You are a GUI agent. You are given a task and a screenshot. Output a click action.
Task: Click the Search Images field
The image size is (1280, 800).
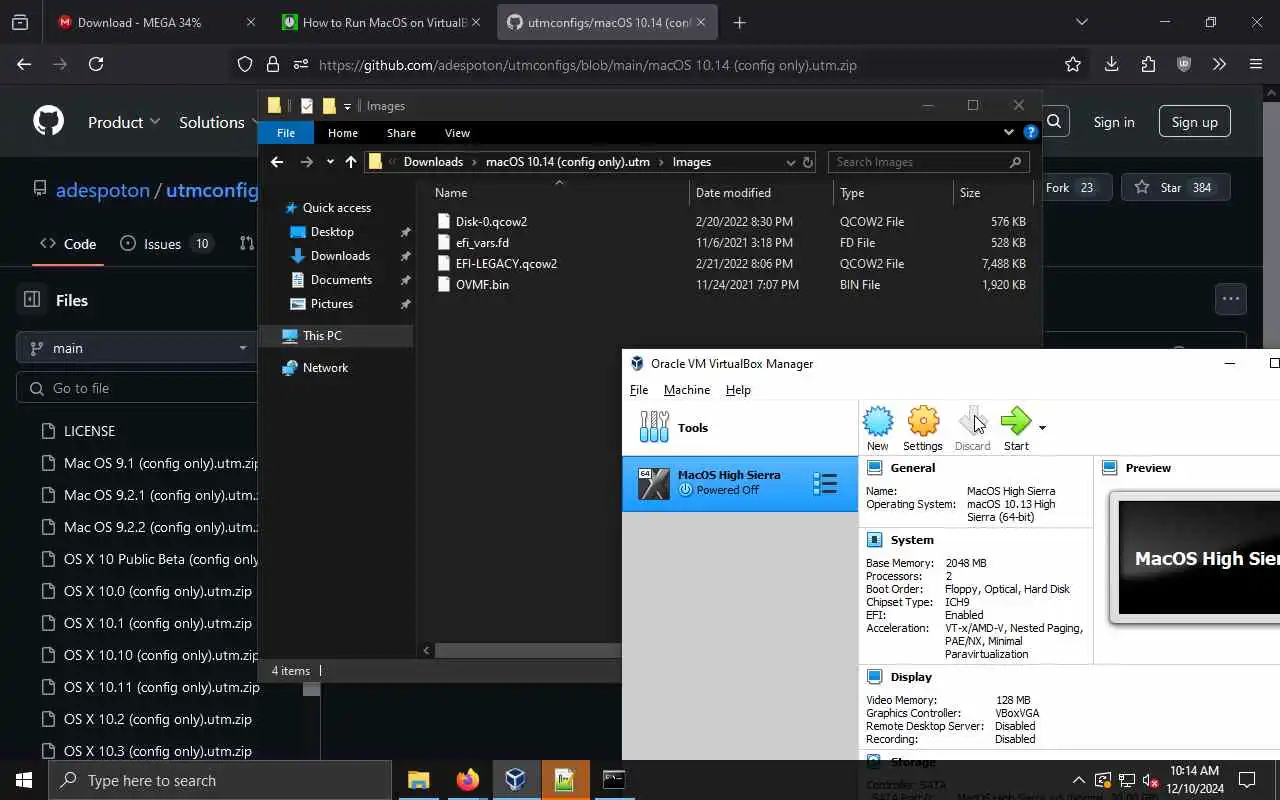pyautogui.click(x=928, y=162)
